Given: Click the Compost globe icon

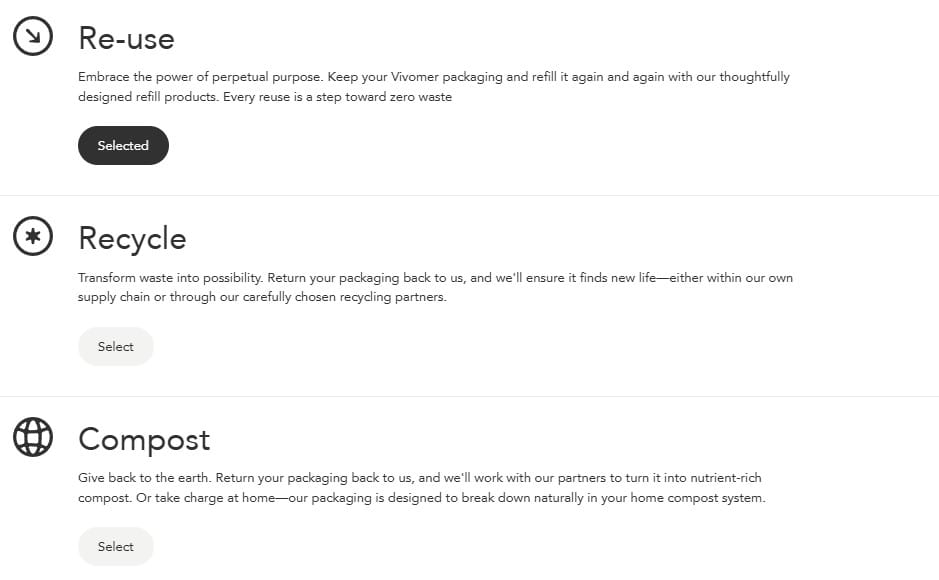Looking at the screenshot, I should tap(33, 437).
